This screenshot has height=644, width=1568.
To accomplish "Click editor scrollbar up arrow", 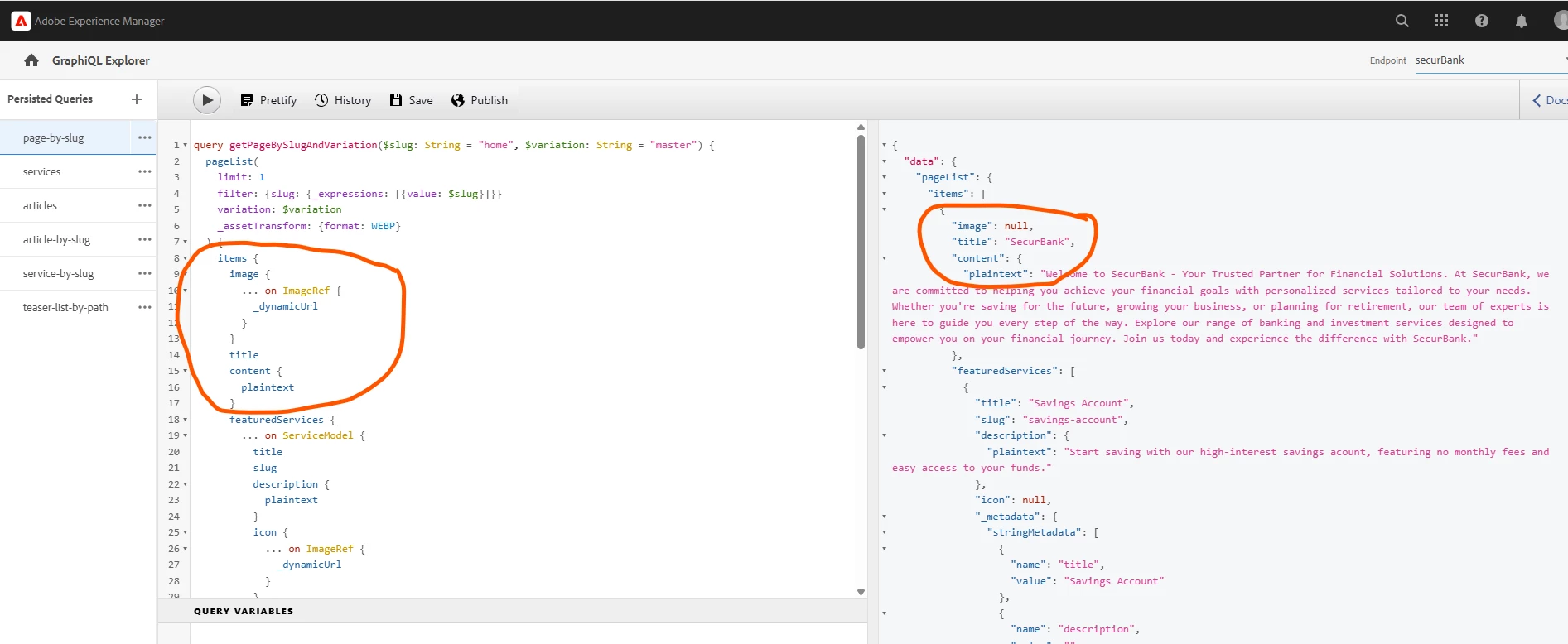I will click(861, 127).
